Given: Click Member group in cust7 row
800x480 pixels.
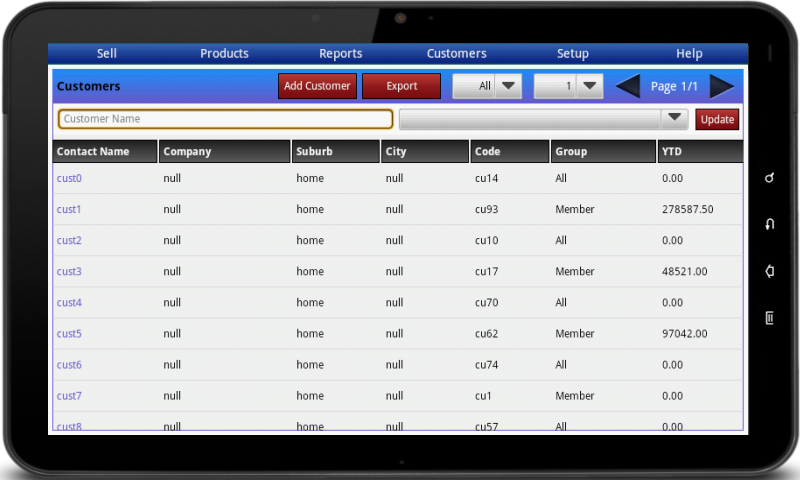Looking at the screenshot, I should tap(575, 396).
